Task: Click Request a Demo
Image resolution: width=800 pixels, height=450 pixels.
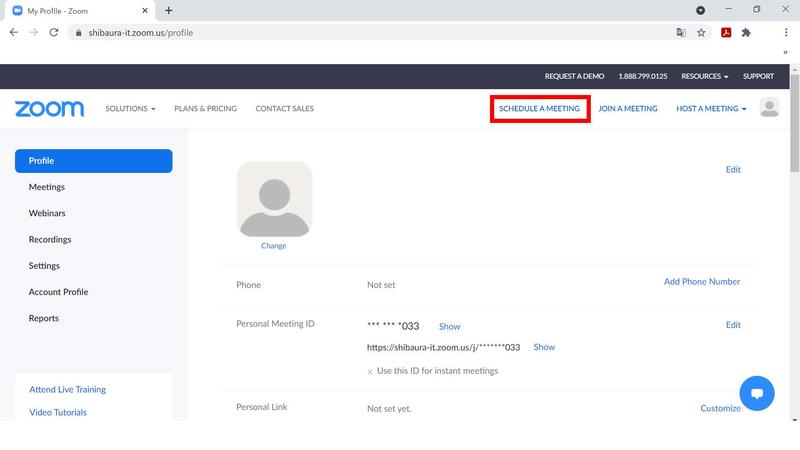Action: 574,76
